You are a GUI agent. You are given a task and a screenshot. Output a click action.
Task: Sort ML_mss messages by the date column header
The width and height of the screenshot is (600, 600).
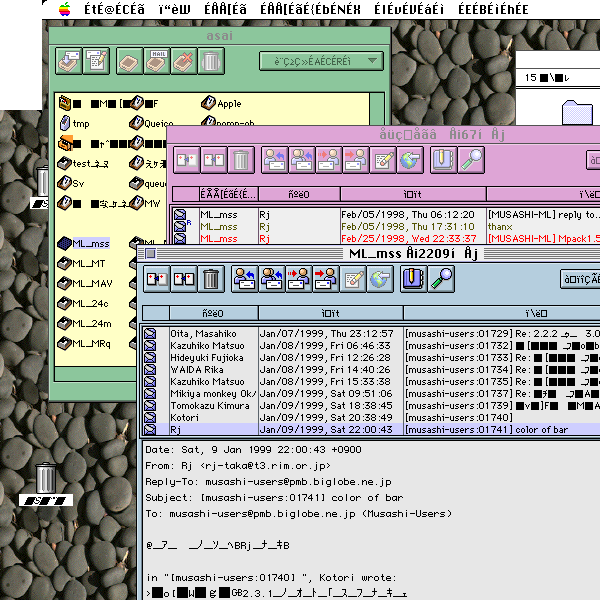329,313
